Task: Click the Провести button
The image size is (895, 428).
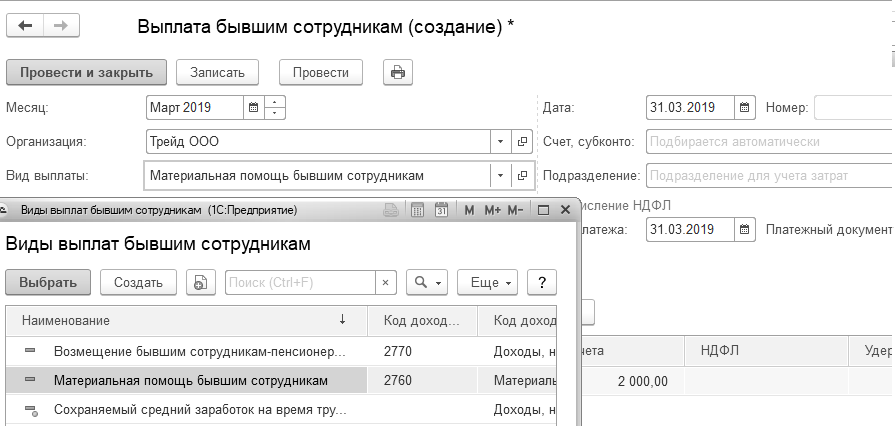Action: pyautogui.click(x=321, y=72)
